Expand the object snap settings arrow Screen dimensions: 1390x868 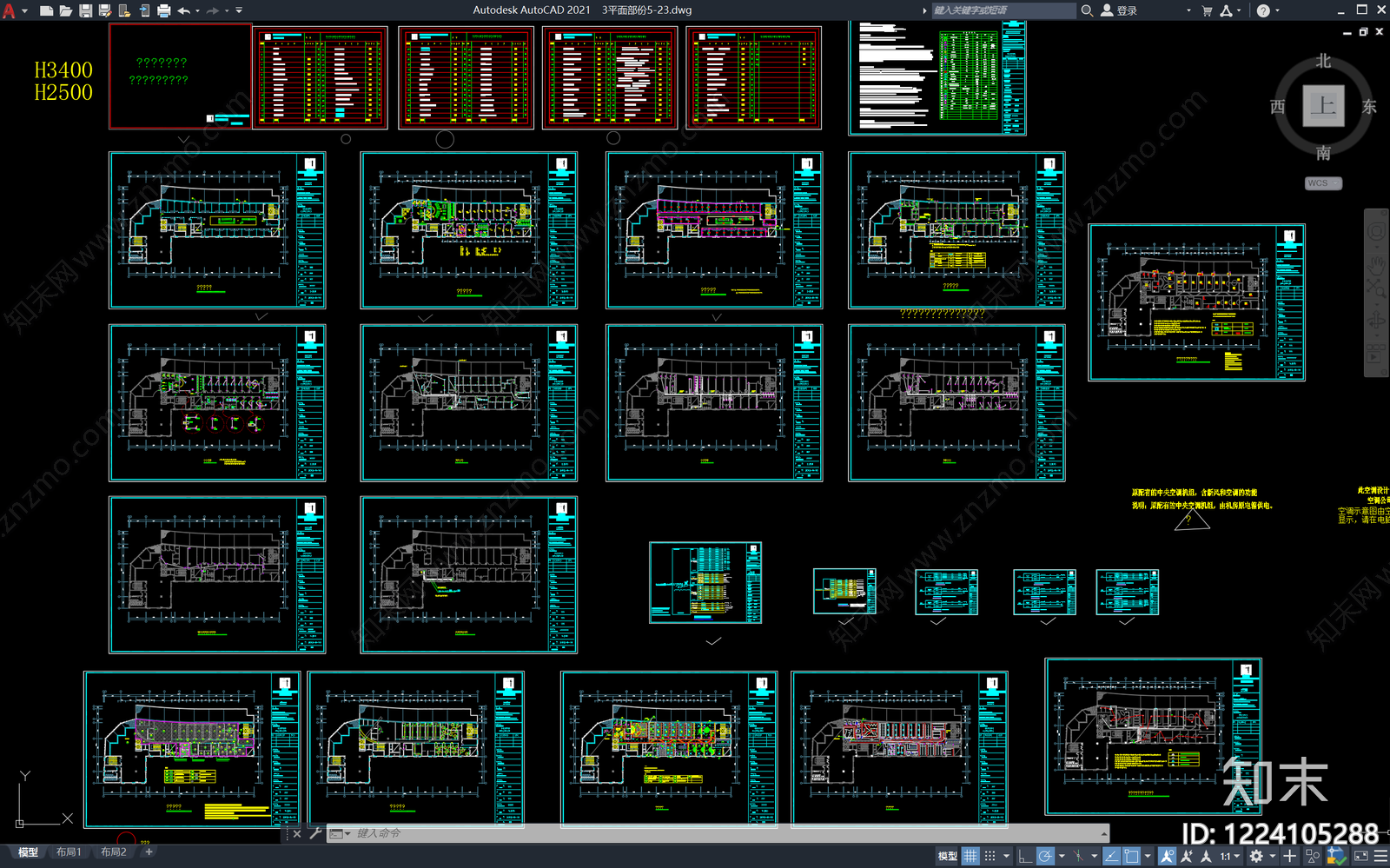point(1148,856)
